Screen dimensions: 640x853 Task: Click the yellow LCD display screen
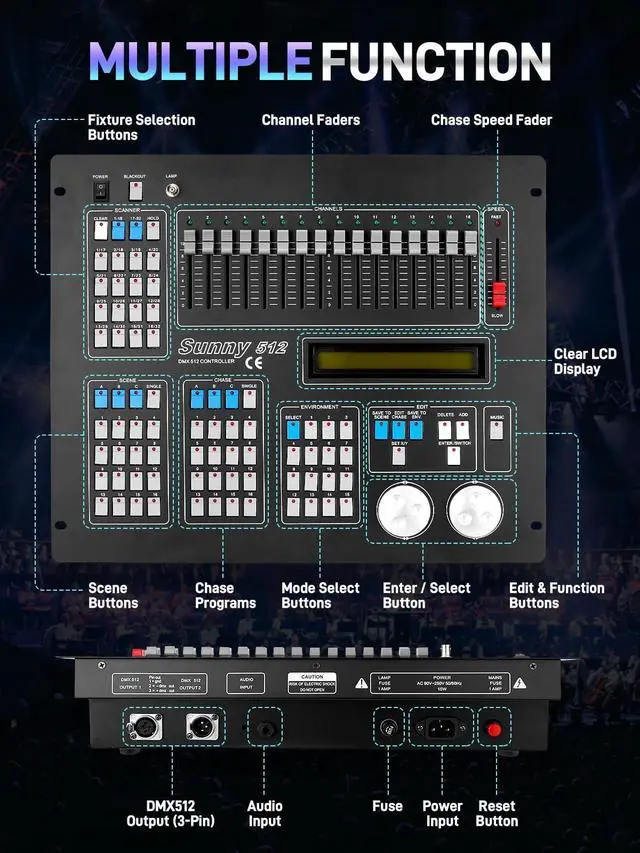(x=396, y=360)
